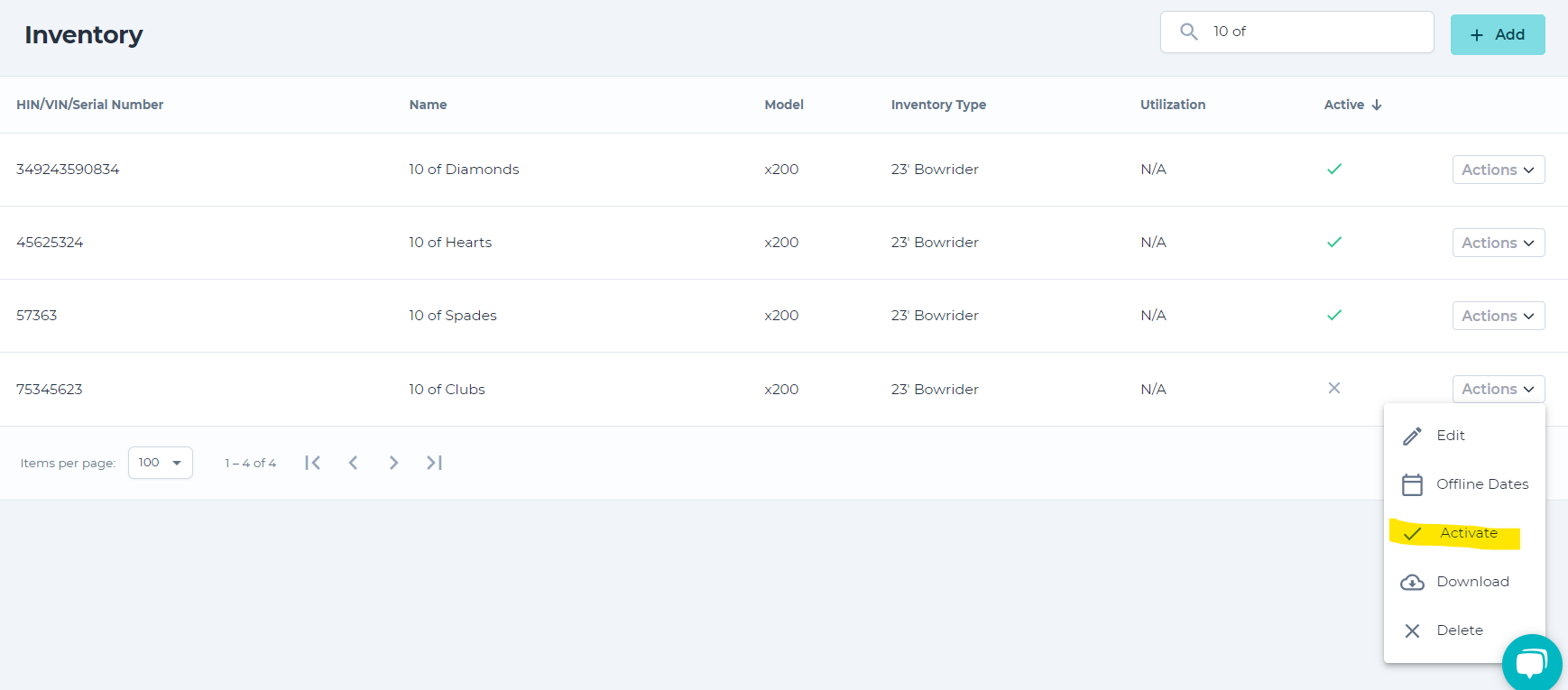Go to the first page

click(x=313, y=463)
